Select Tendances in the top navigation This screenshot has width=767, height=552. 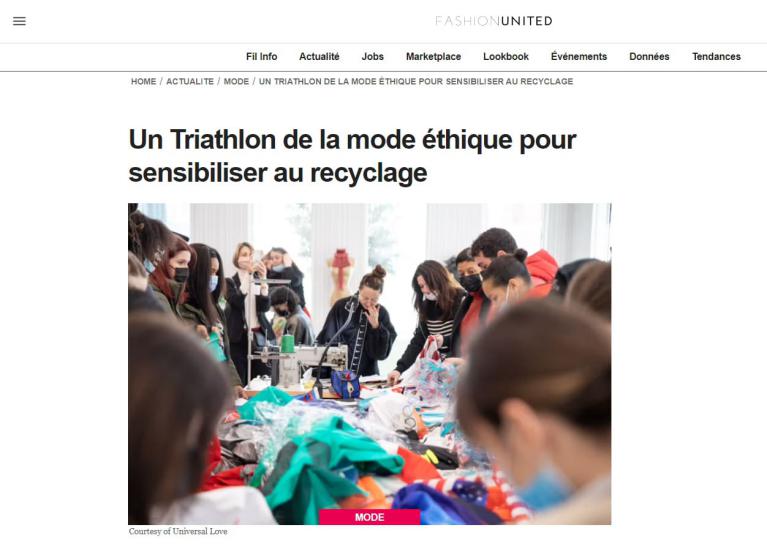pos(716,56)
